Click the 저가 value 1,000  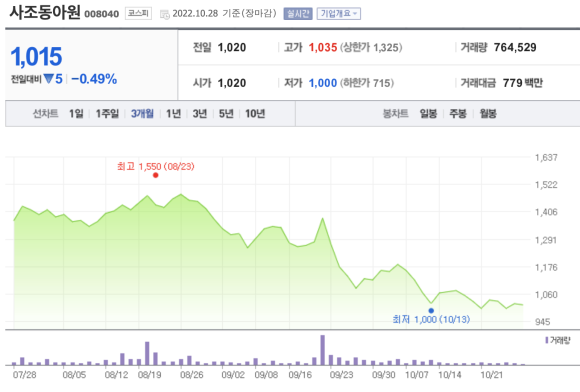pos(323,83)
